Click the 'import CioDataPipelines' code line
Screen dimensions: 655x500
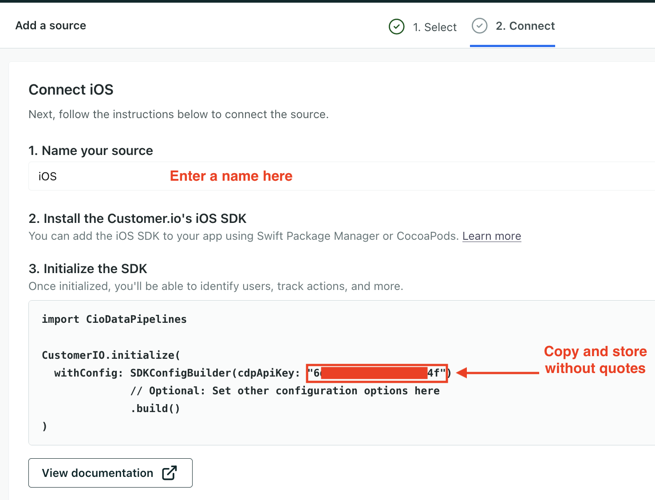point(114,319)
